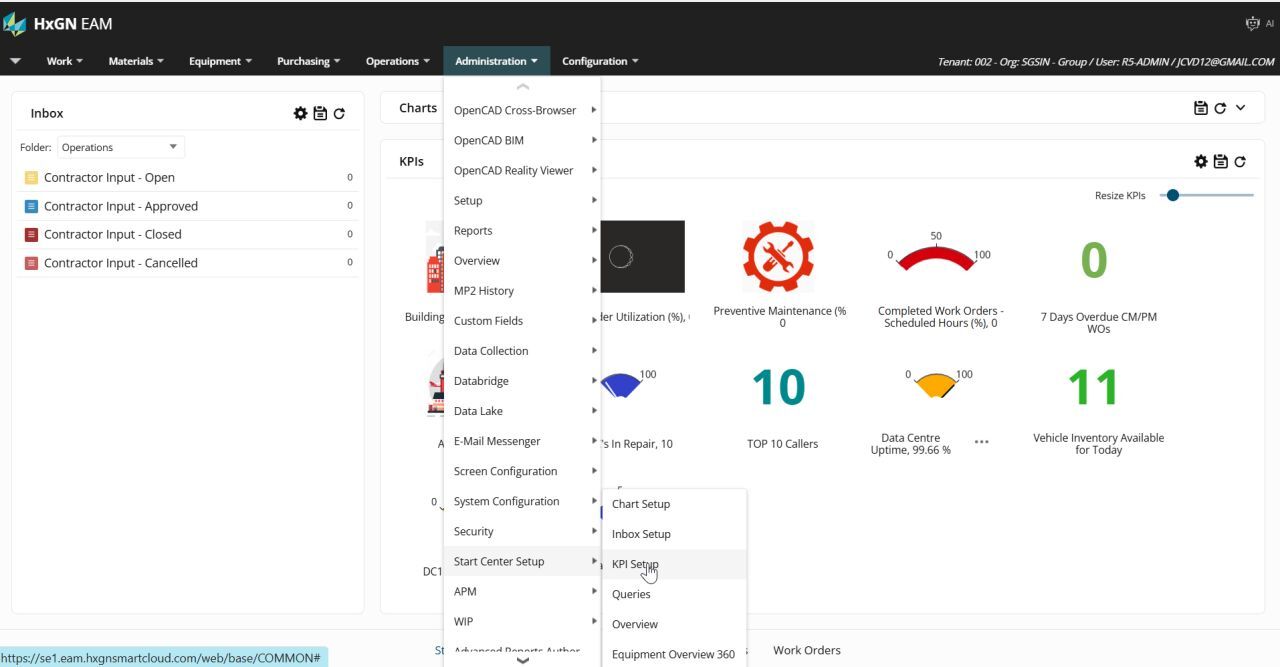Click the Inbox settings gear icon
The image size is (1280, 667).
pyautogui.click(x=300, y=114)
